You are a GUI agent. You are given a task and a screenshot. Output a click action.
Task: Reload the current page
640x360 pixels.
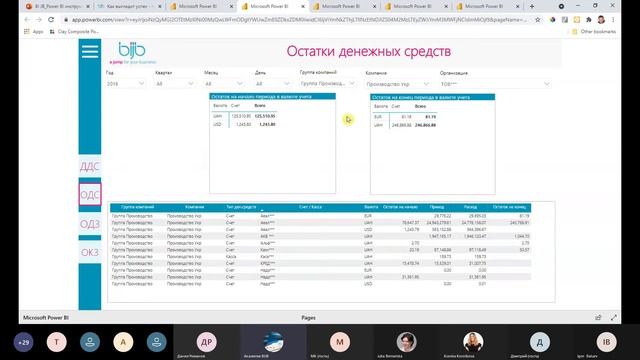pyautogui.click(x=51, y=20)
